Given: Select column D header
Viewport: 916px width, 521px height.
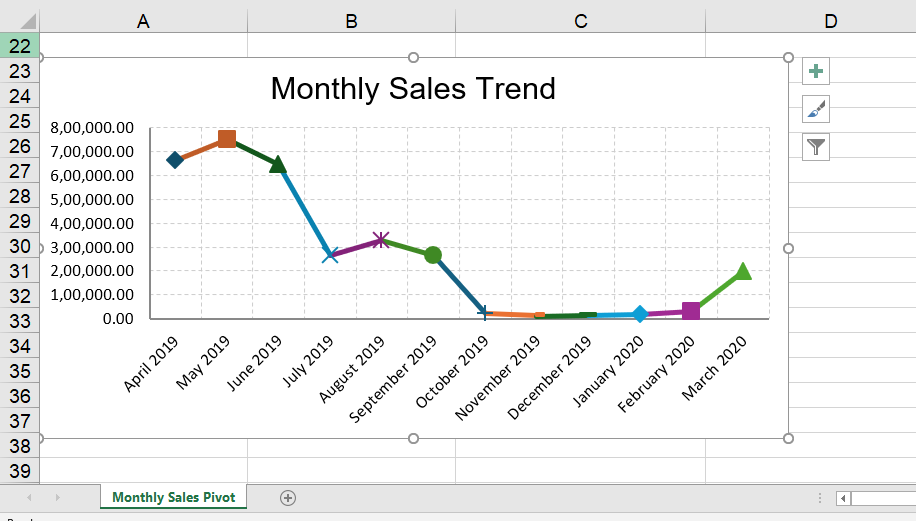Looking at the screenshot, I should (830, 22).
